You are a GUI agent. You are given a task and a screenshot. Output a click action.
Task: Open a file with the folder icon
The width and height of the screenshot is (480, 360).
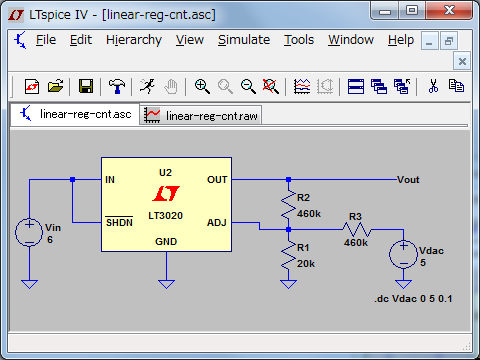click(55, 86)
